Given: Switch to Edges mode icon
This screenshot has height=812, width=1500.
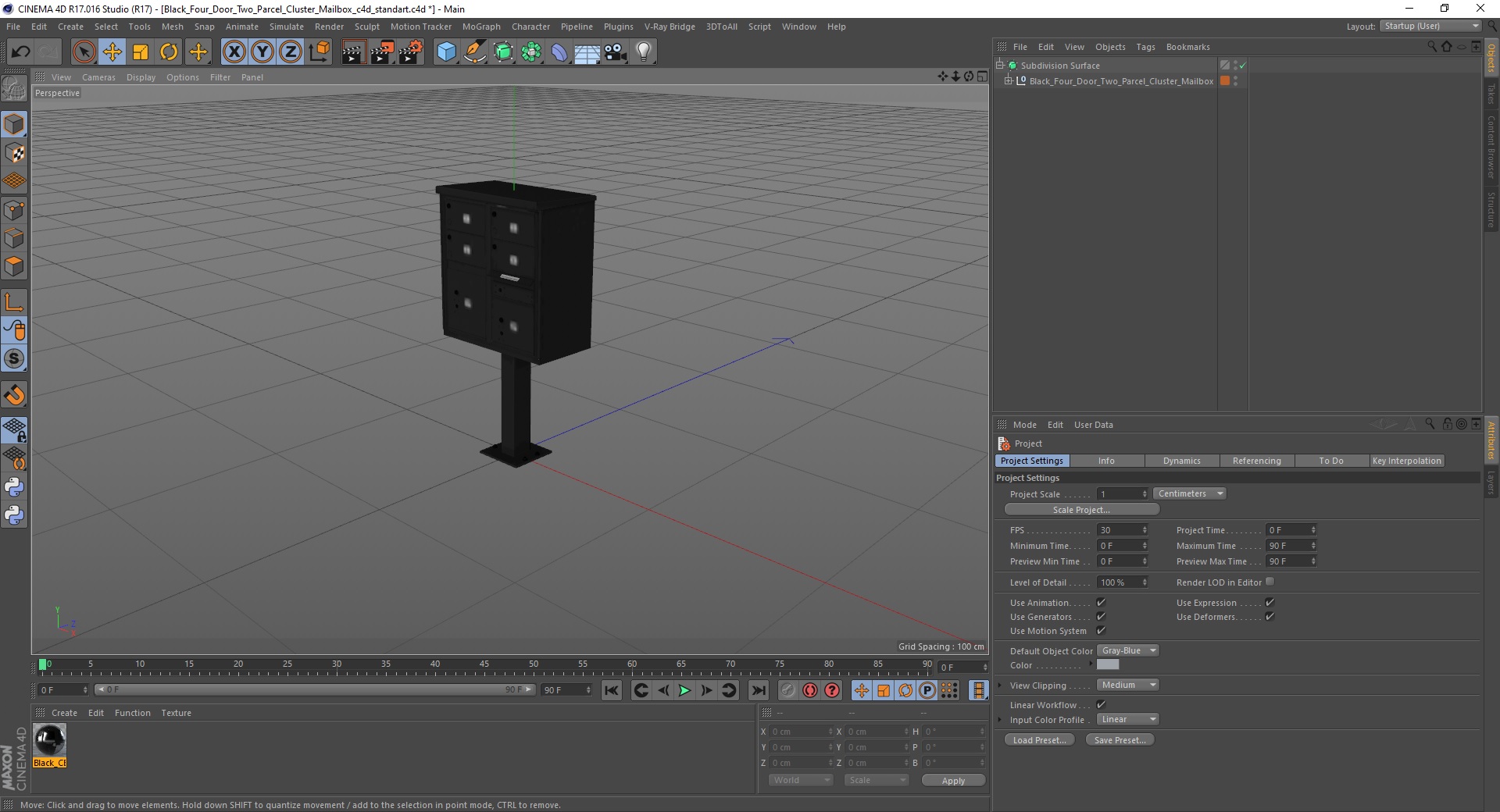Looking at the screenshot, I should (14, 238).
